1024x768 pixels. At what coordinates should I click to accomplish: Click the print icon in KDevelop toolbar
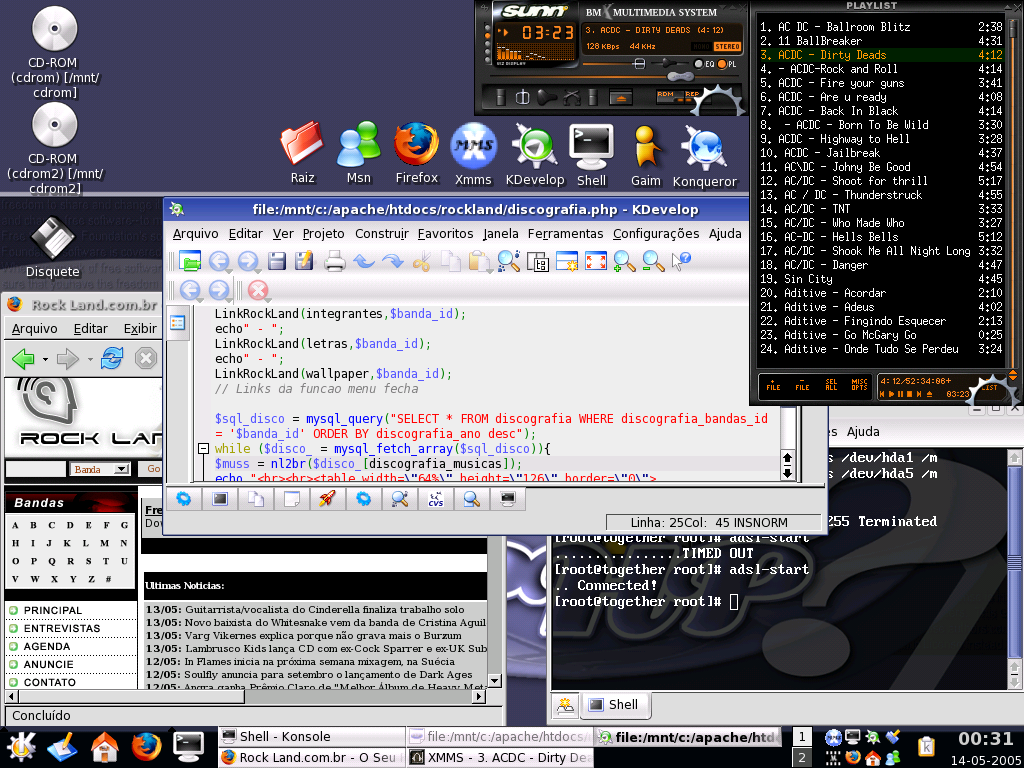click(x=334, y=261)
